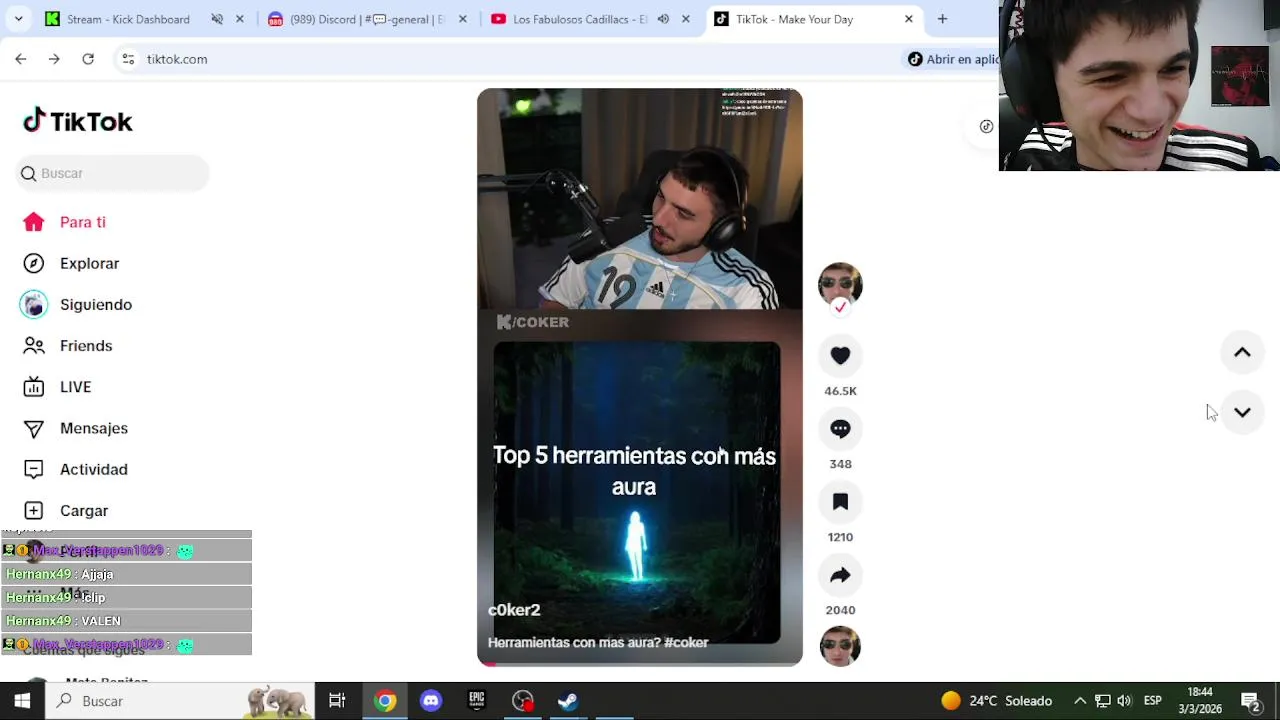Open Chrome from the taskbar
The width and height of the screenshot is (1280, 720).
tap(385, 701)
